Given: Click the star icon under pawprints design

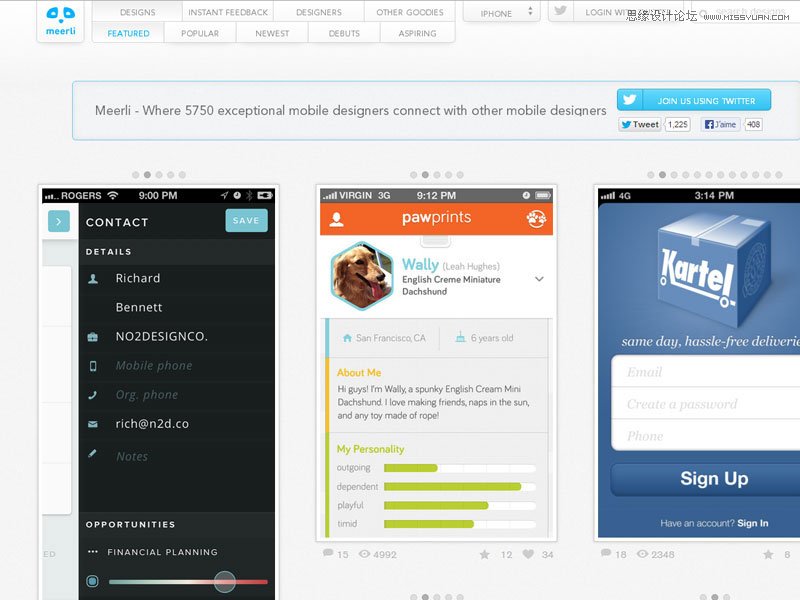Looking at the screenshot, I should tap(484, 554).
